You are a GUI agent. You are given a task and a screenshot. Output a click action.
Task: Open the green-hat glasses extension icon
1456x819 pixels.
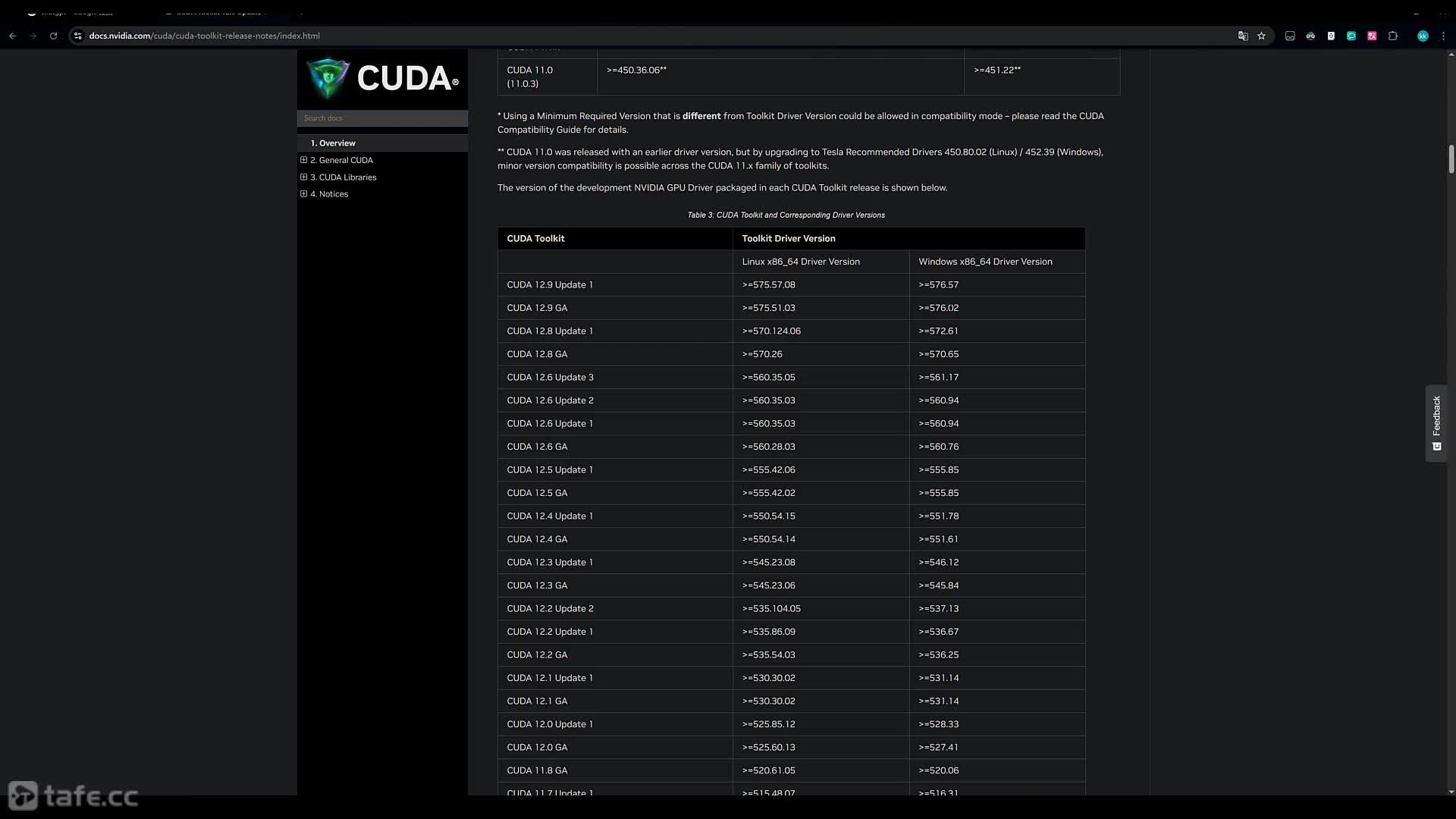tap(1310, 36)
